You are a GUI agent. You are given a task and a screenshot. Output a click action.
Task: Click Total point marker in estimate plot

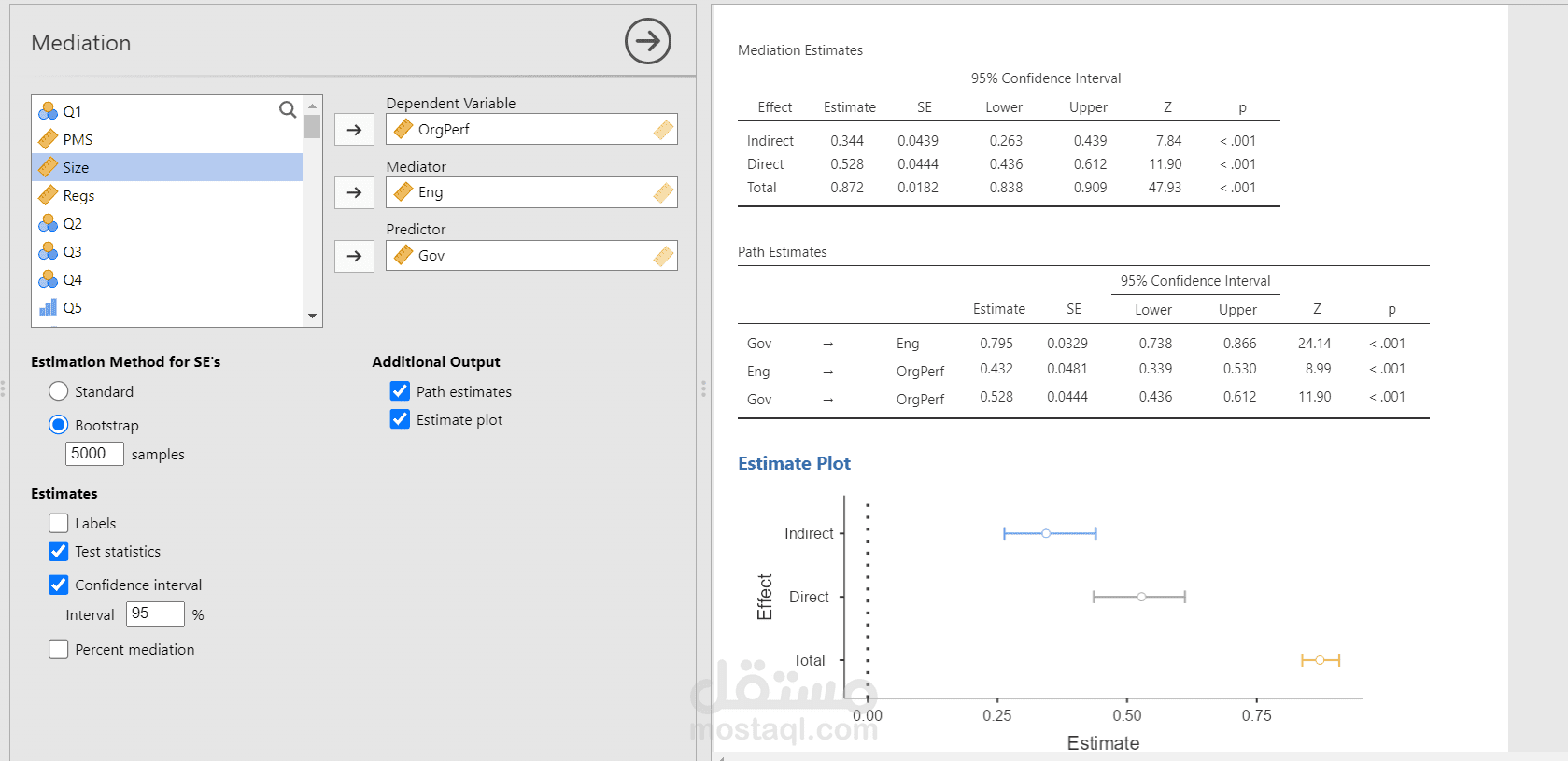(x=1320, y=660)
